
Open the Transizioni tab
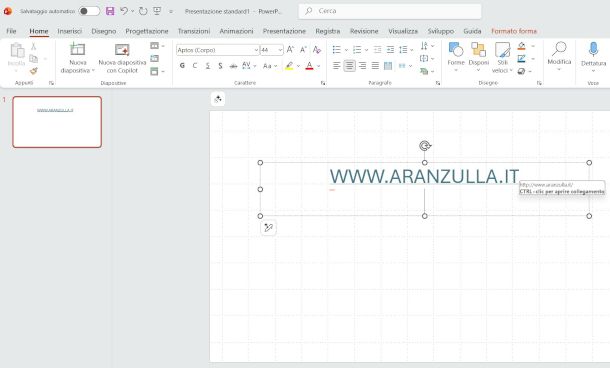tap(194, 31)
